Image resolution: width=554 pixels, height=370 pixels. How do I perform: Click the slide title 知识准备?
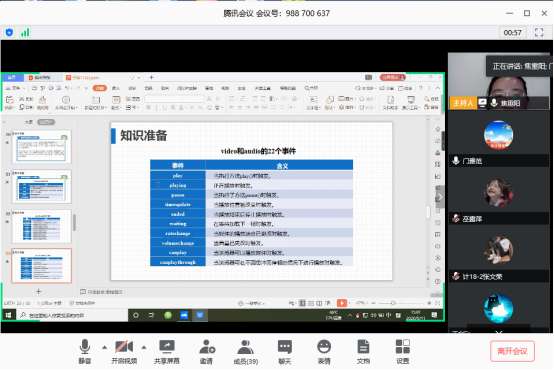click(x=143, y=136)
